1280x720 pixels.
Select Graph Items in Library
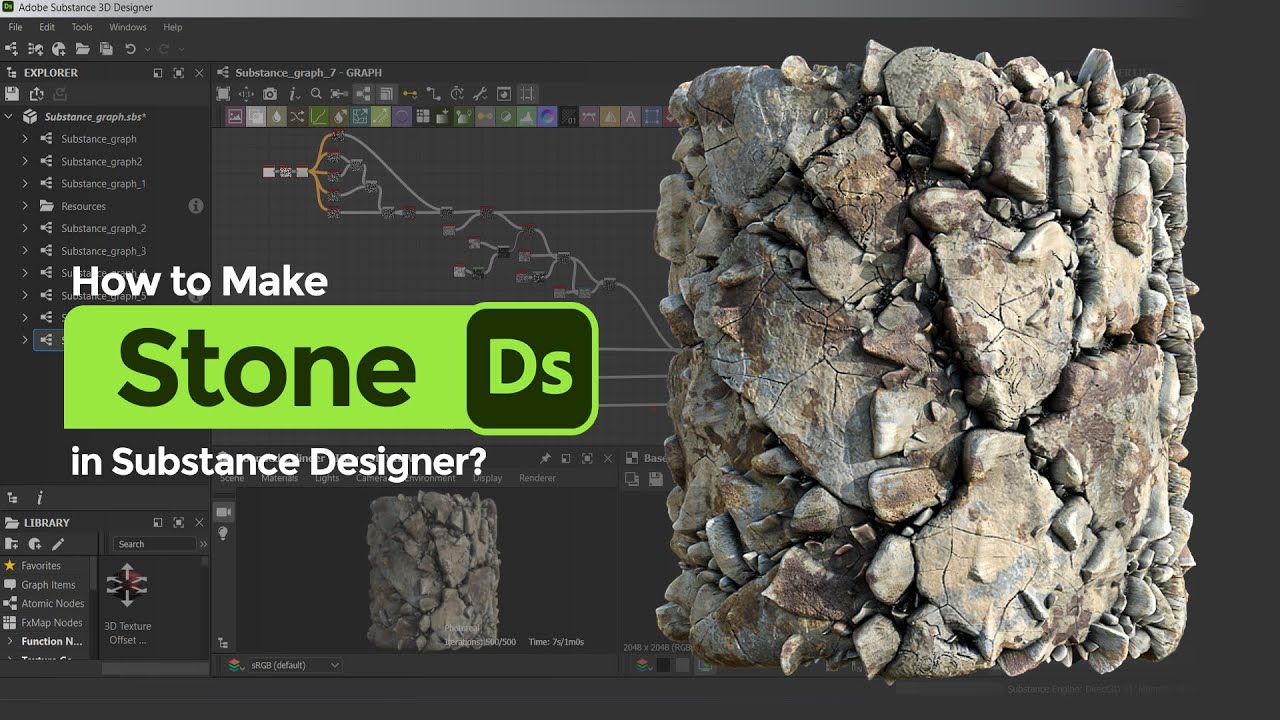point(48,585)
